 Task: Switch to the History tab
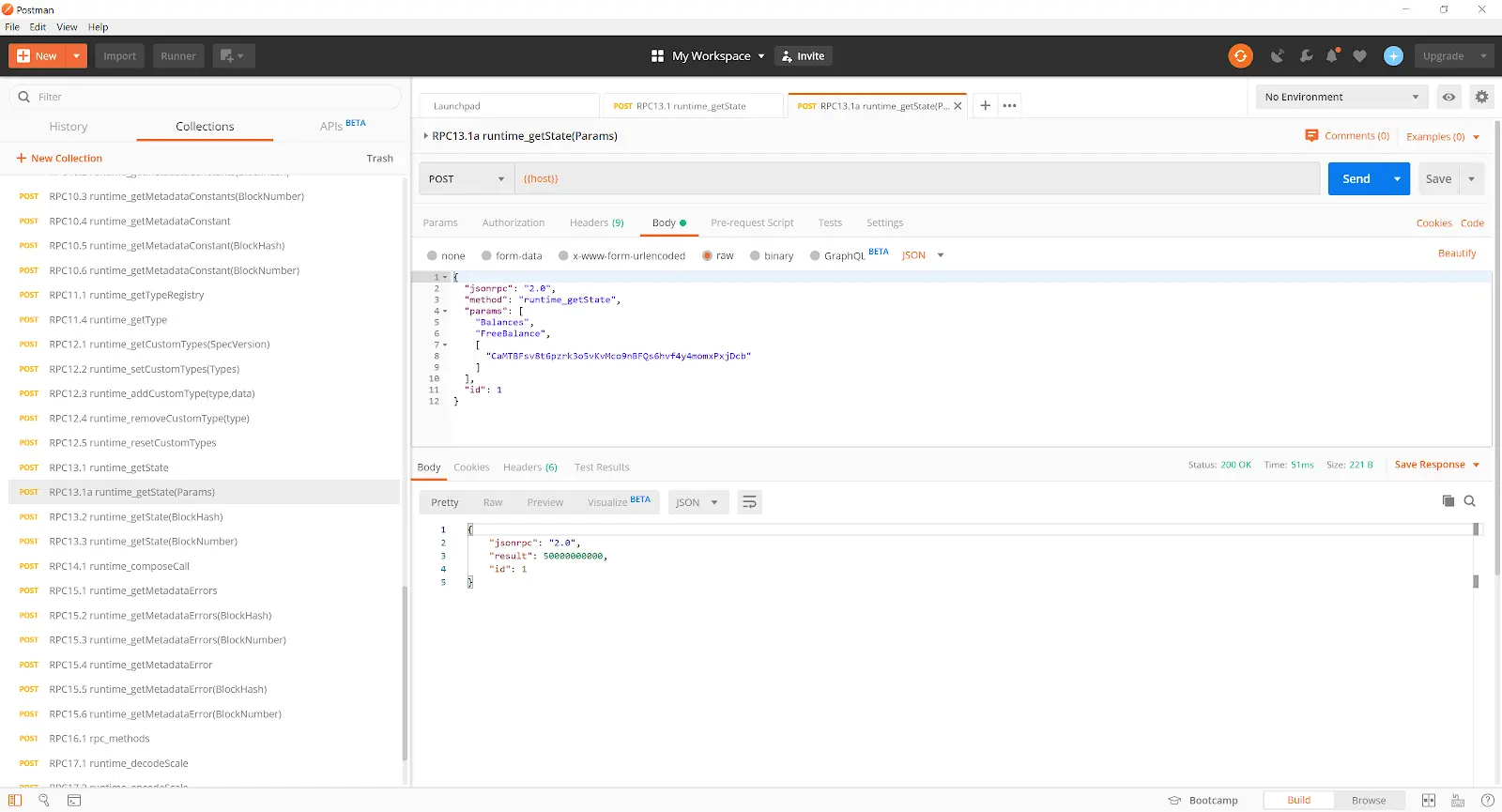point(69,127)
